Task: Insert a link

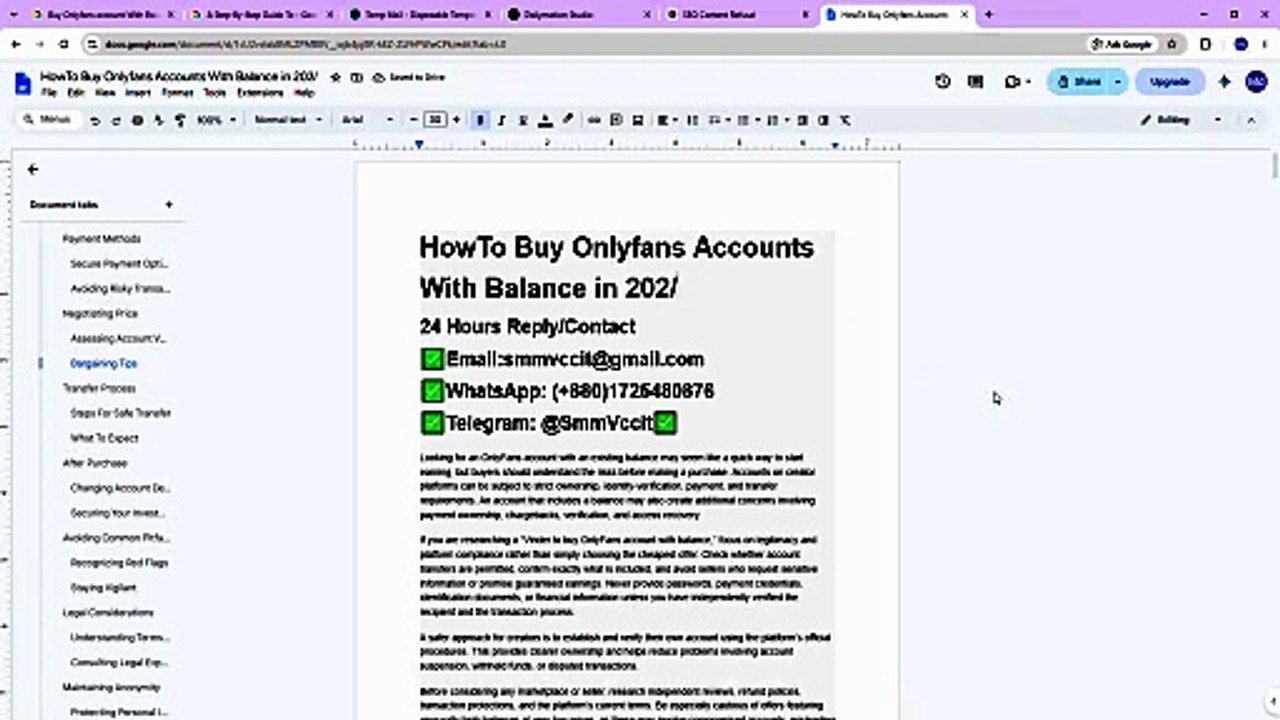Action: (594, 120)
